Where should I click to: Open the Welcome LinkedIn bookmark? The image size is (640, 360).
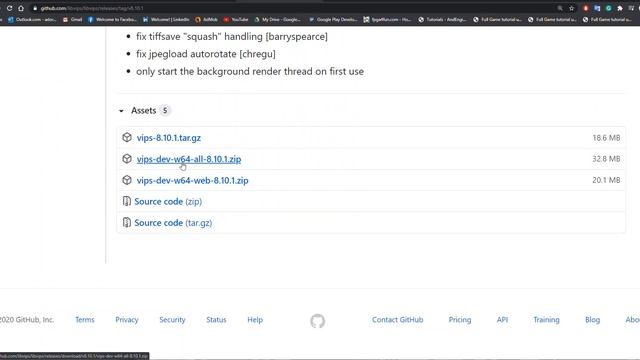tap(166, 19)
